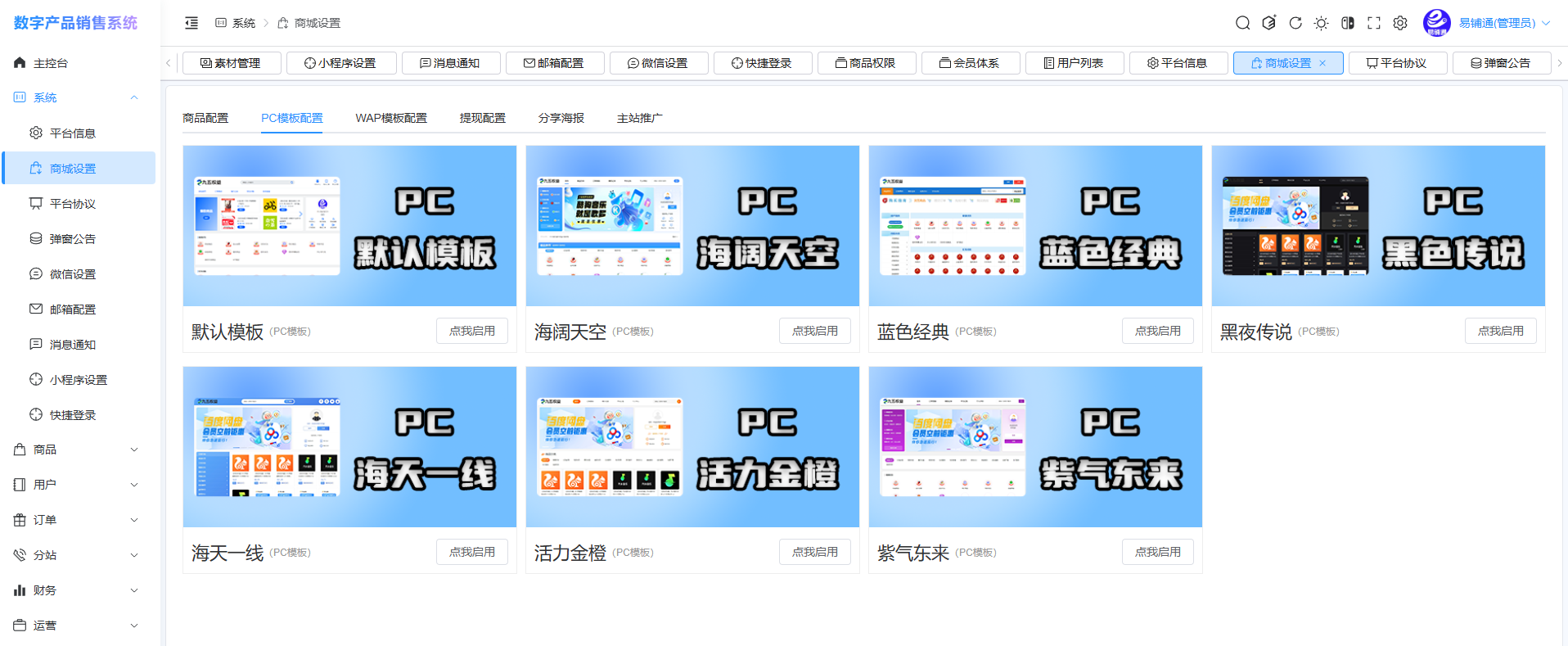Close the 商城设置 page tab
Viewport: 1568px width, 646px height.
[x=1322, y=63]
